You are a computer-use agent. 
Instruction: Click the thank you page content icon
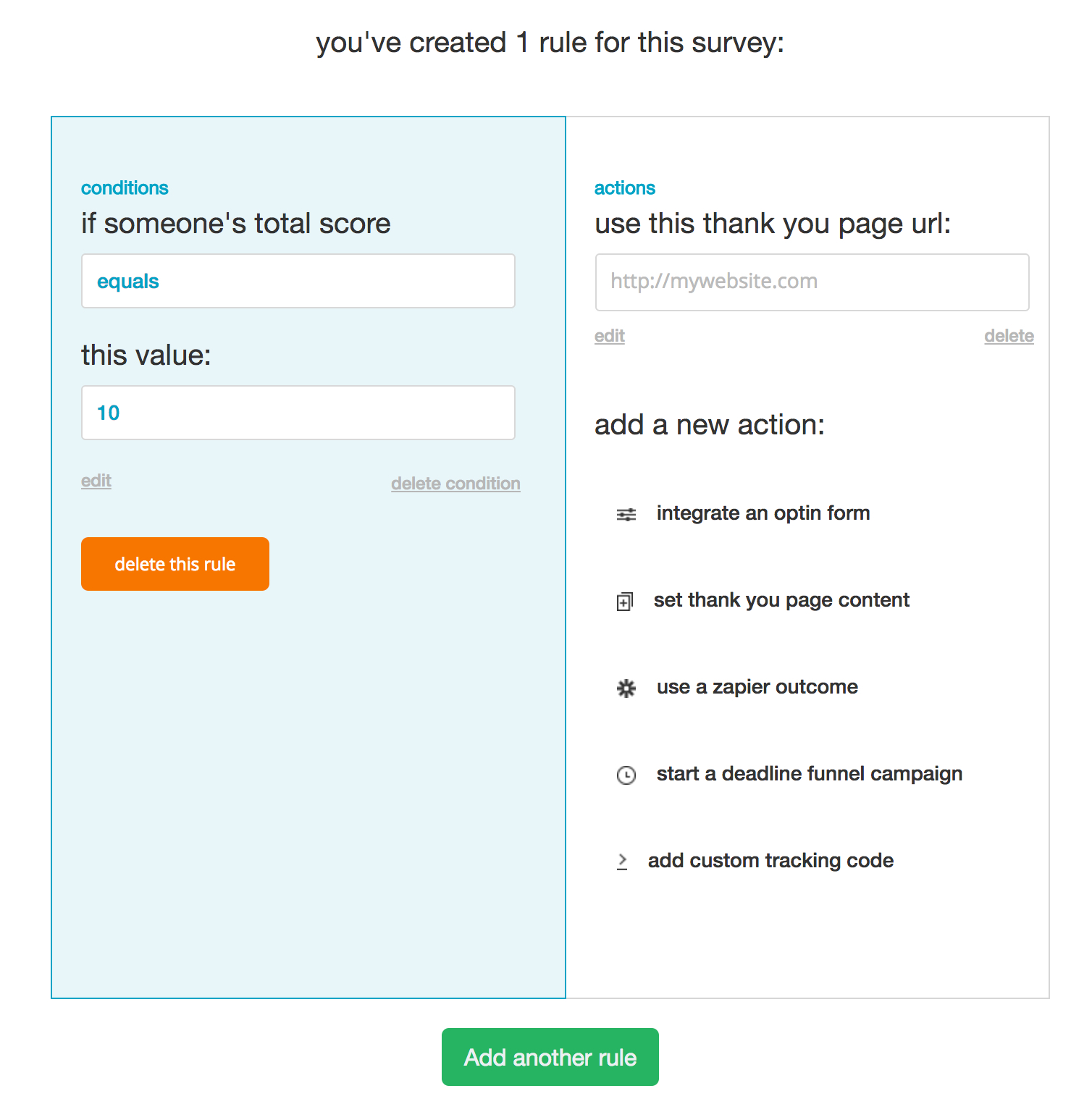click(624, 602)
